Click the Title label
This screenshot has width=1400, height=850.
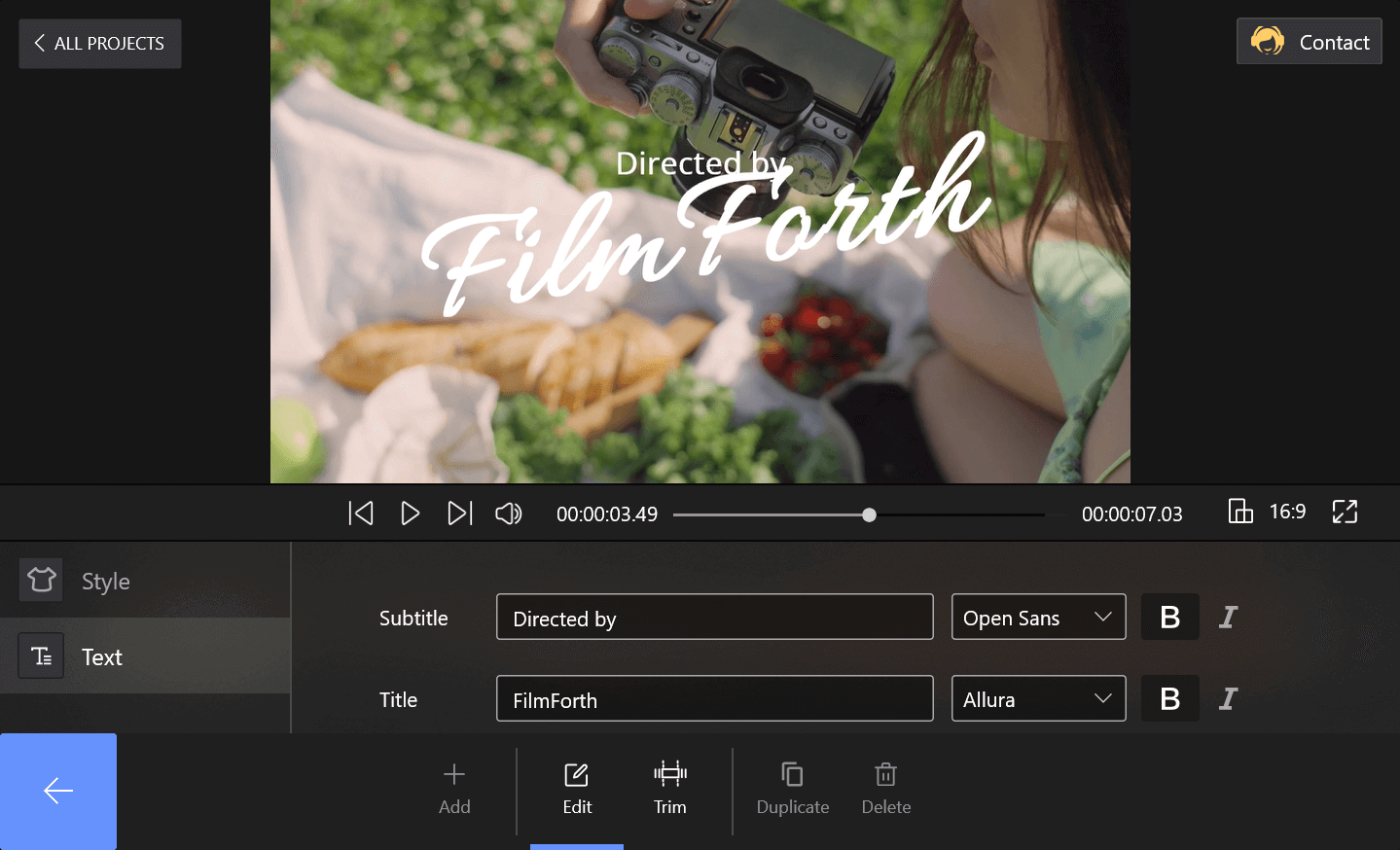point(398,699)
